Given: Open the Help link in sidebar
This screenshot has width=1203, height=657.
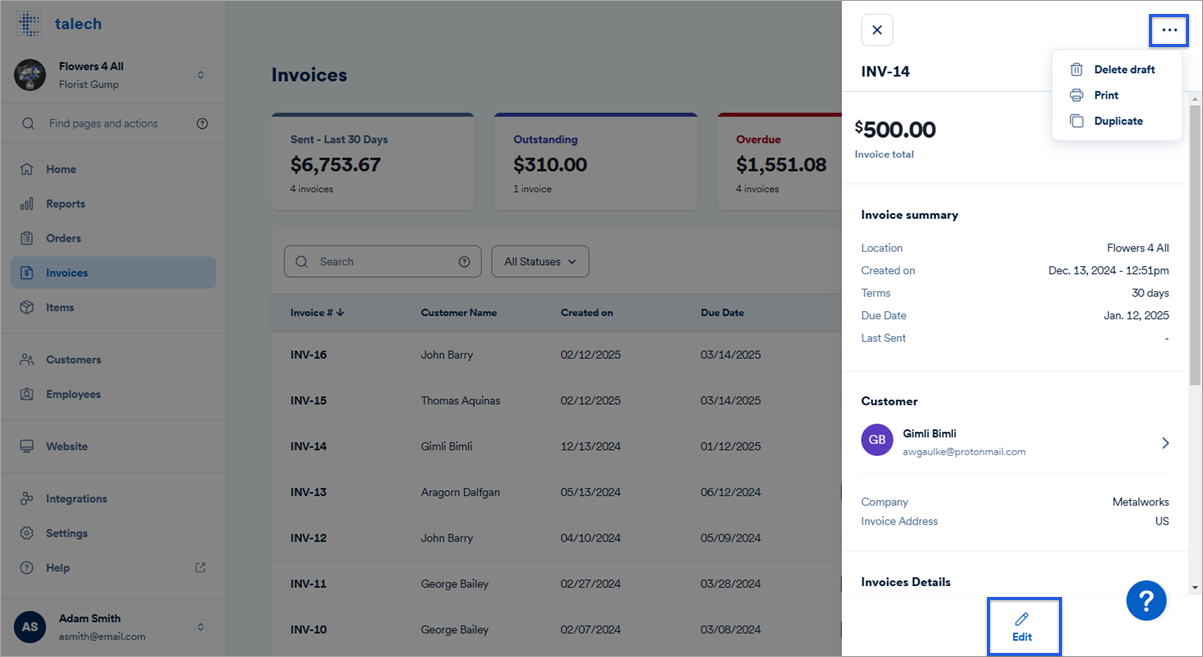Looking at the screenshot, I should tap(113, 568).
